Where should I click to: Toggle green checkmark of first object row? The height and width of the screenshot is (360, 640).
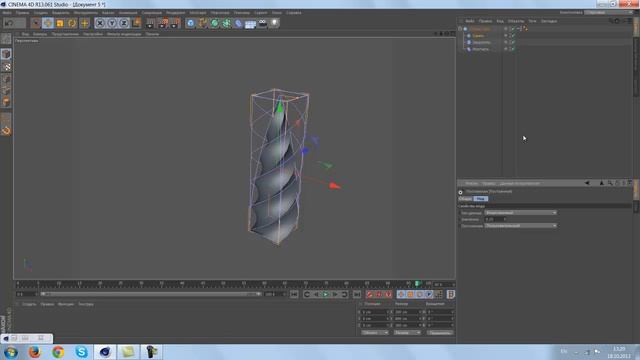click(x=513, y=29)
